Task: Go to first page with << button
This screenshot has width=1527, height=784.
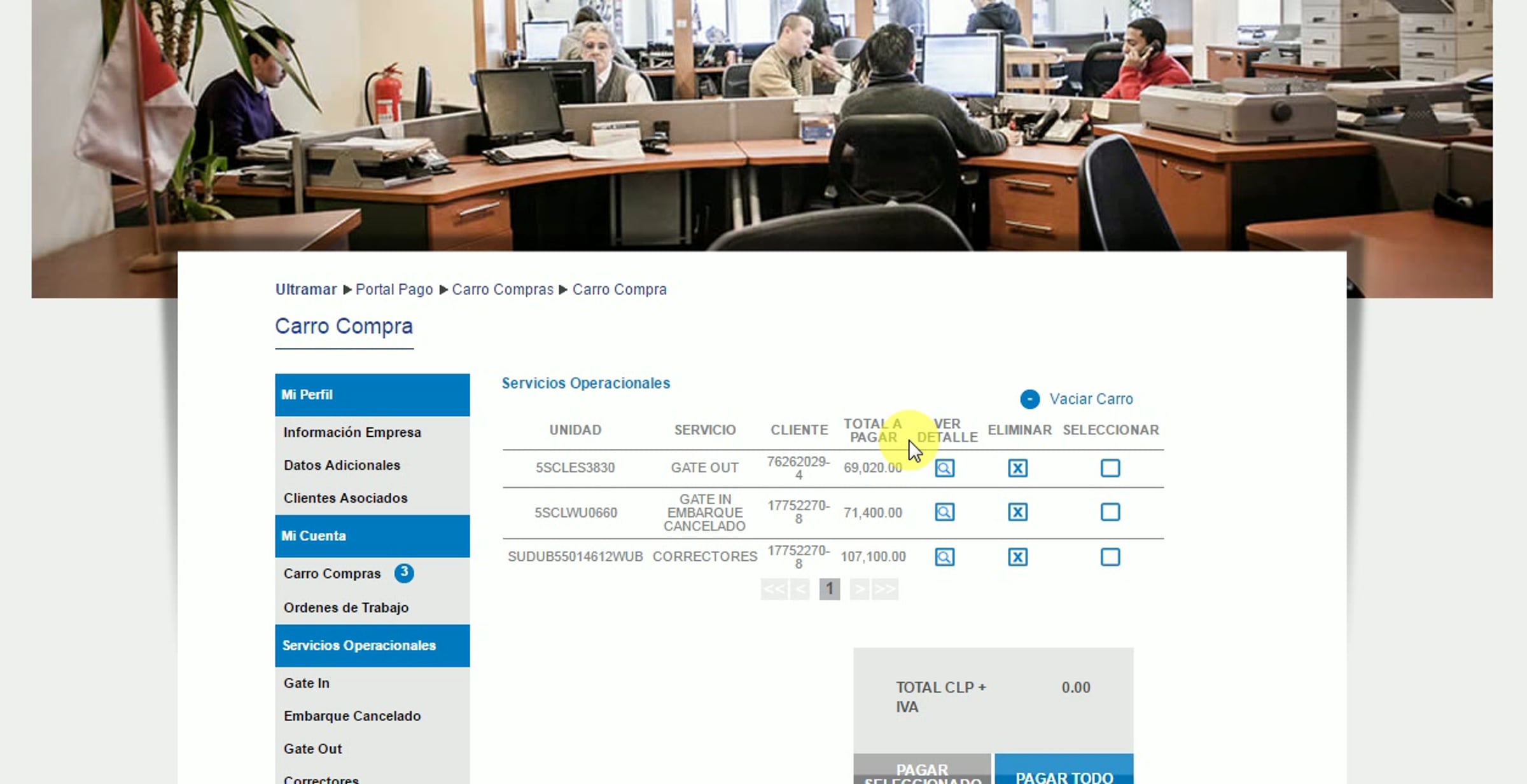Action: point(774,589)
